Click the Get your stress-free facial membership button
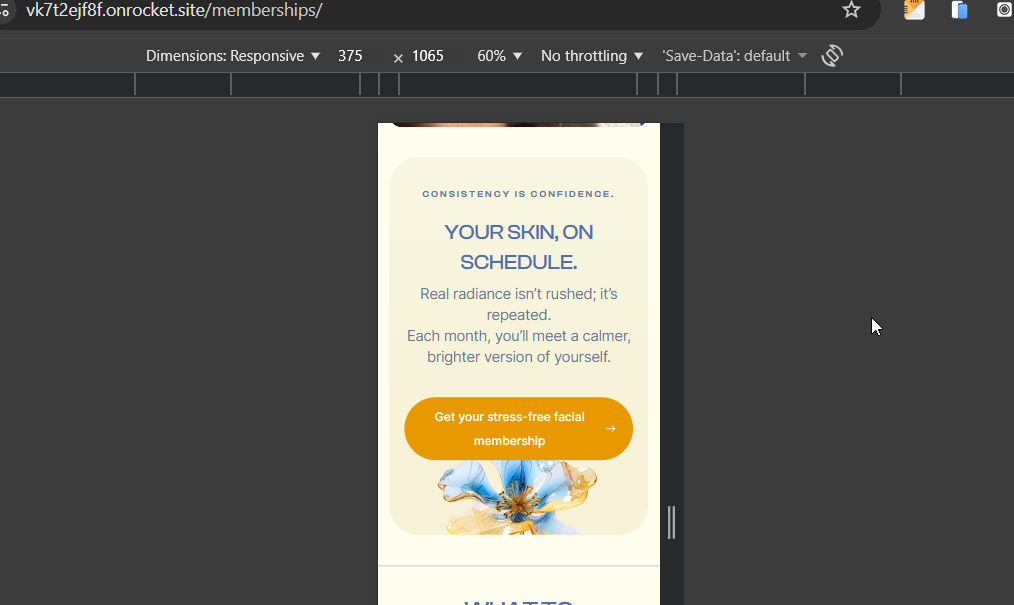Viewport: 1014px width, 605px height. click(518, 429)
